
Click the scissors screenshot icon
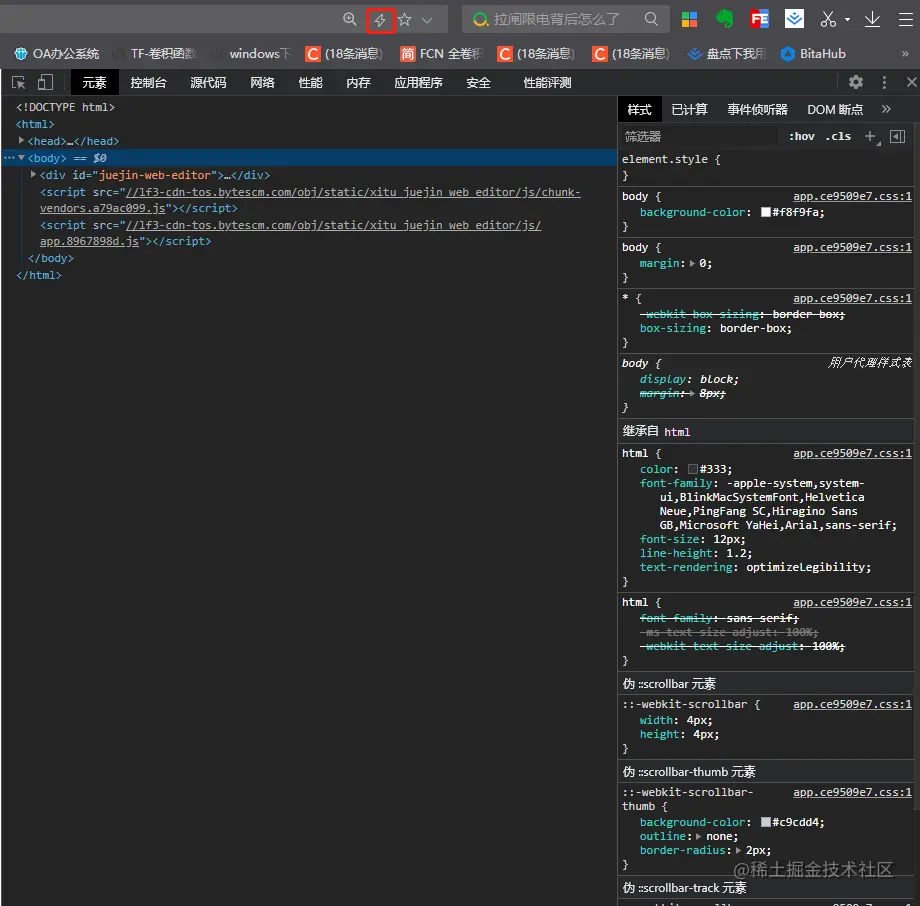point(828,19)
